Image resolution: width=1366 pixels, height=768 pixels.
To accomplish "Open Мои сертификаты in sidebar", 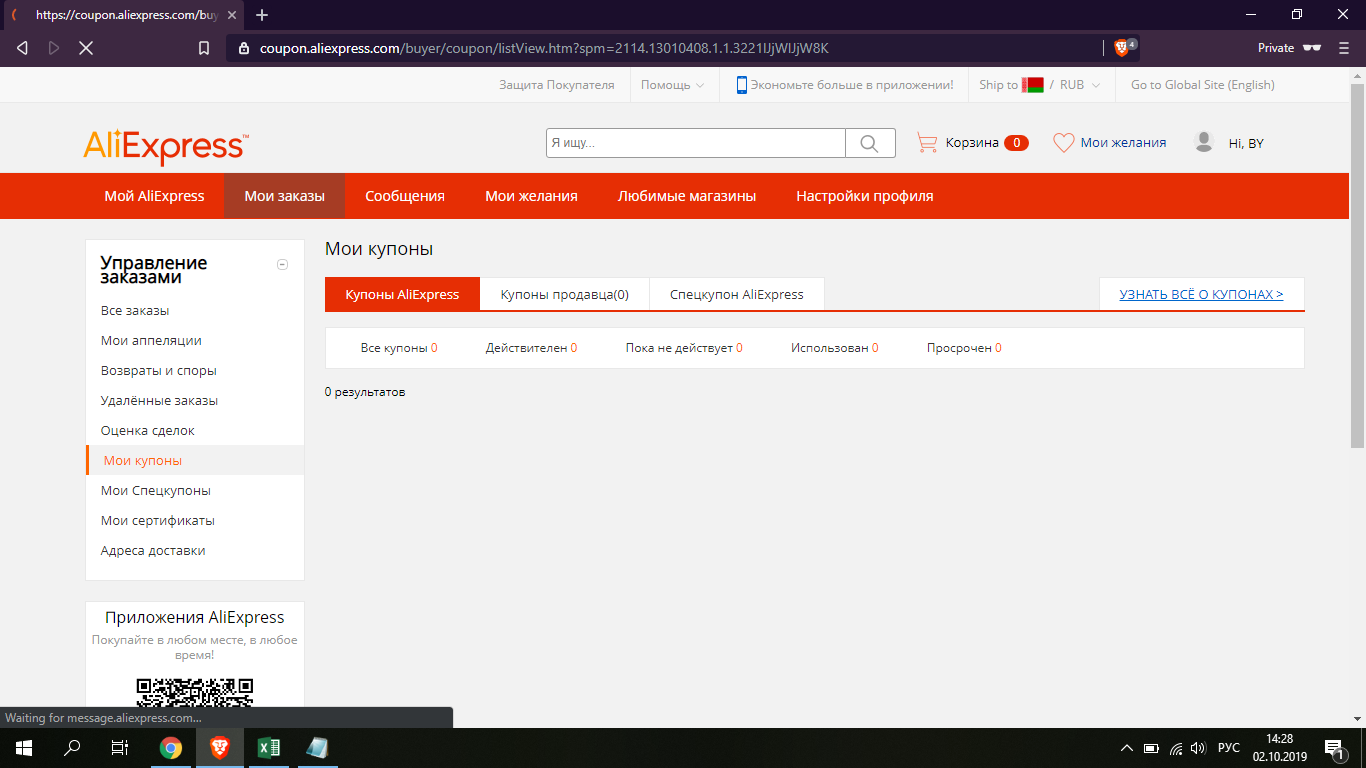I will 158,521.
